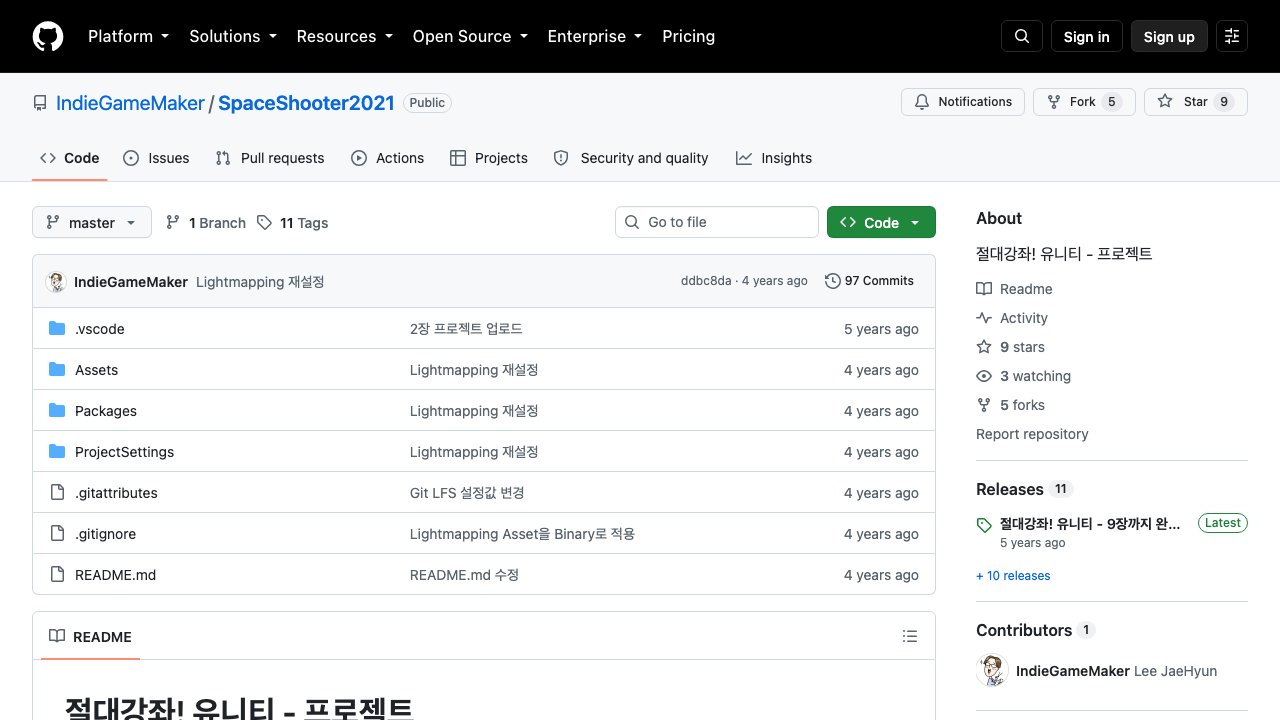Viewport: 1280px width, 720px height.
Task: Open commit message 'README.md 수정'
Action: pos(464,575)
